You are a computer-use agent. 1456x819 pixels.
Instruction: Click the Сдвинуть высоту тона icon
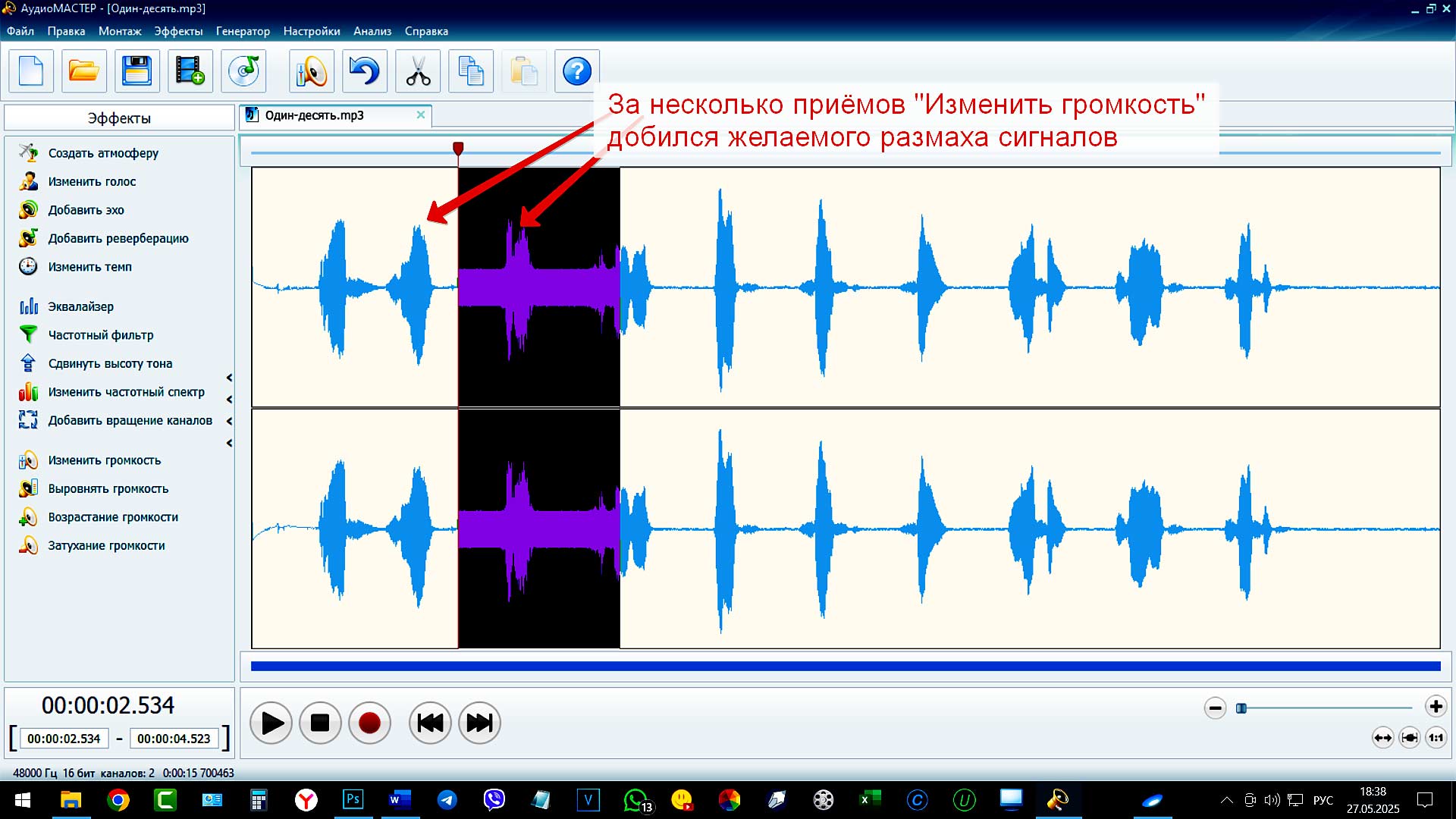[x=28, y=363]
